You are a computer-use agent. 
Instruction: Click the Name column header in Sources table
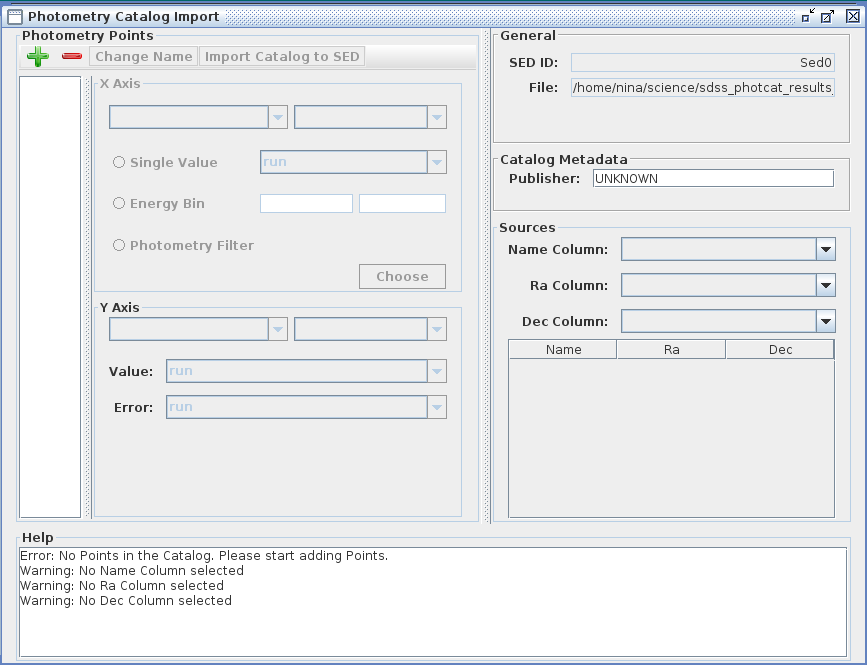pyautogui.click(x=563, y=349)
